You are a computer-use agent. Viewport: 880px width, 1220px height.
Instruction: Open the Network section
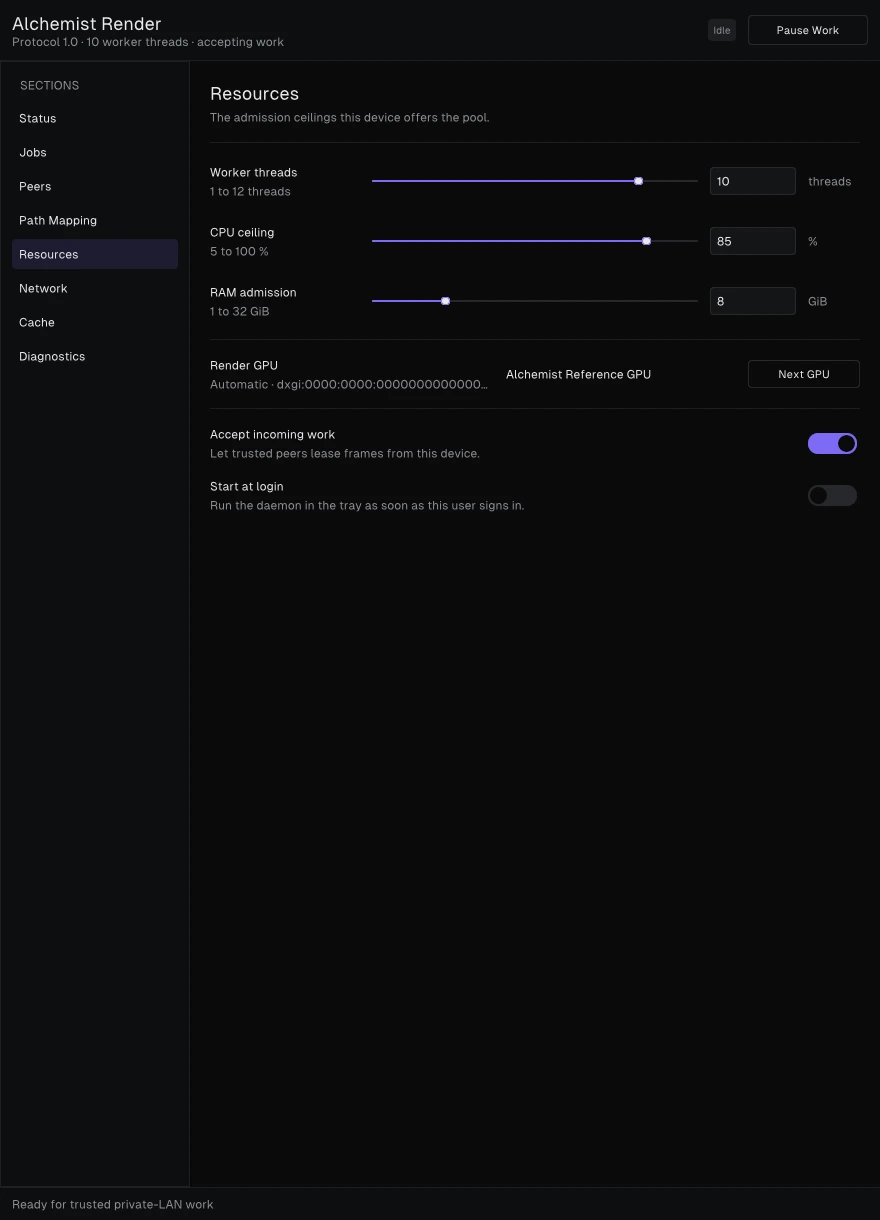[x=95, y=288]
